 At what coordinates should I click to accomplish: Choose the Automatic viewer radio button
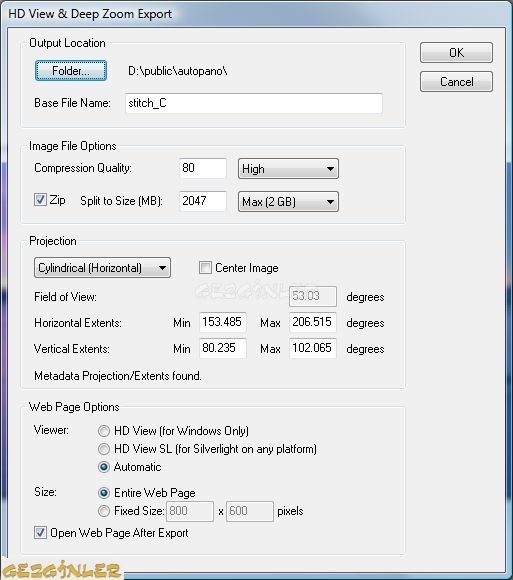[x=104, y=467]
